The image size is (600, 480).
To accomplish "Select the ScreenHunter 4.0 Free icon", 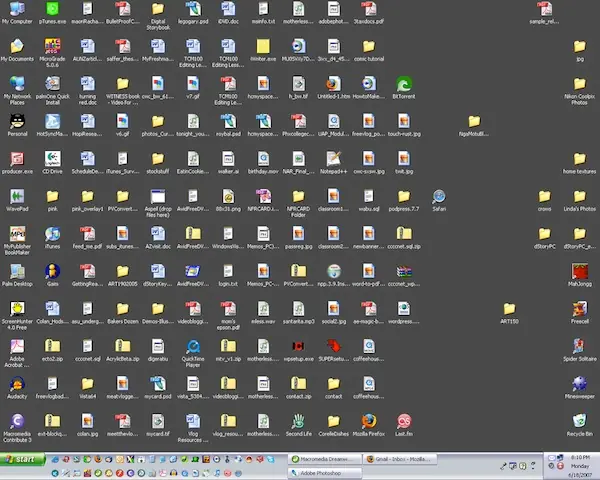I will [x=17, y=309].
